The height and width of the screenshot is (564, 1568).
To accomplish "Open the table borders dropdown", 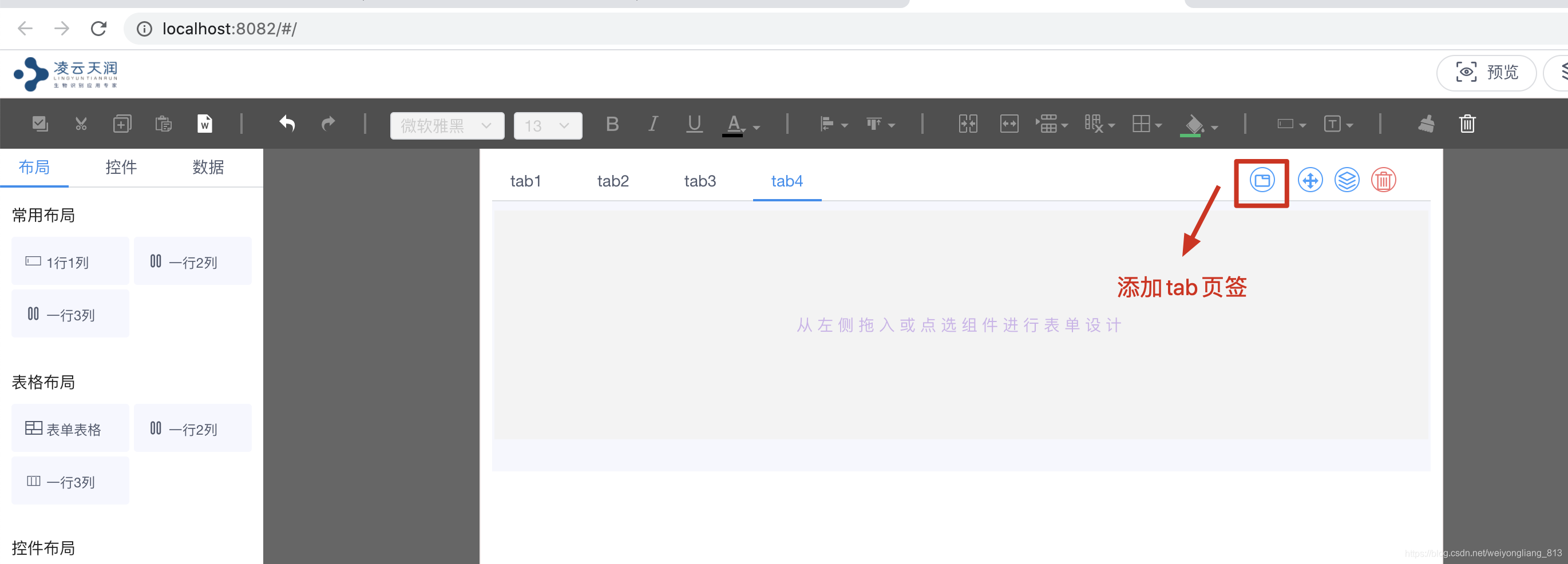I will [1147, 124].
